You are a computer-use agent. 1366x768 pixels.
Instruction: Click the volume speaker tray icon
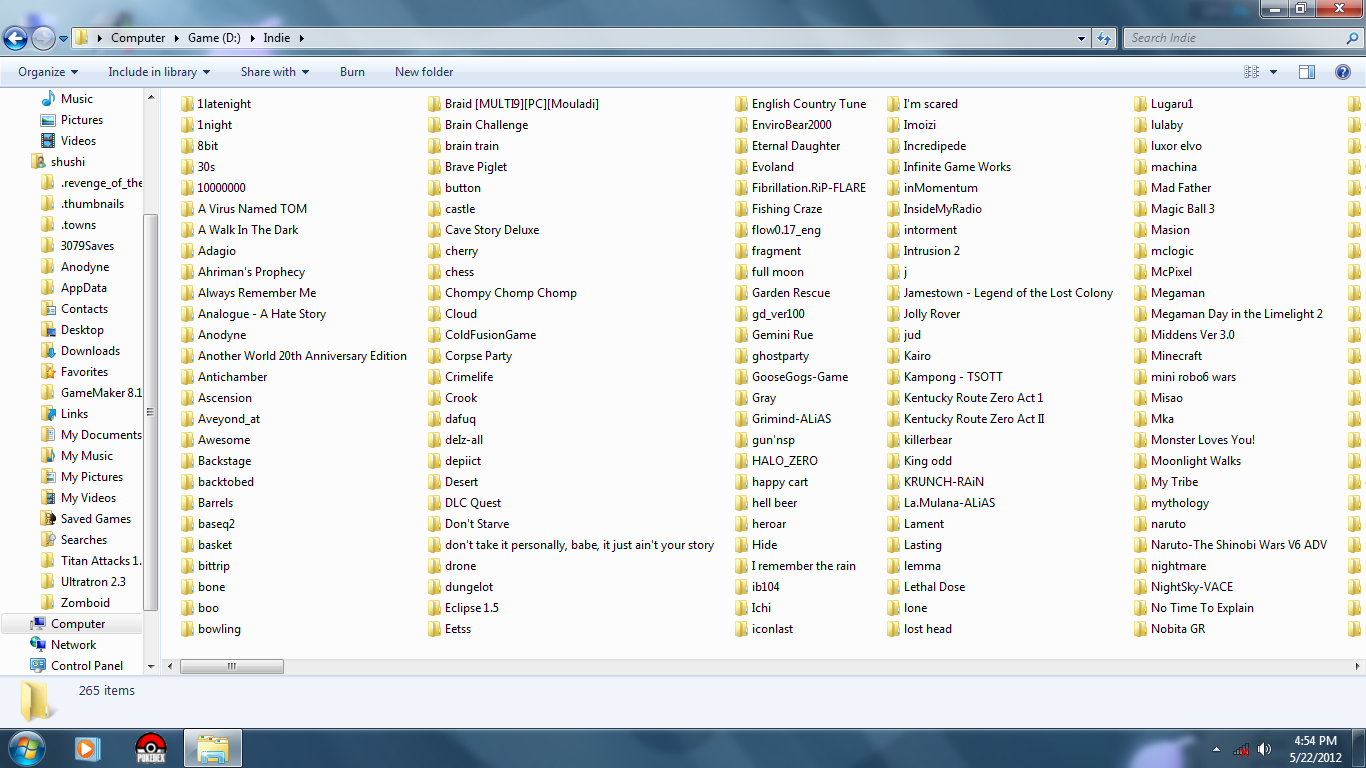coord(1264,749)
